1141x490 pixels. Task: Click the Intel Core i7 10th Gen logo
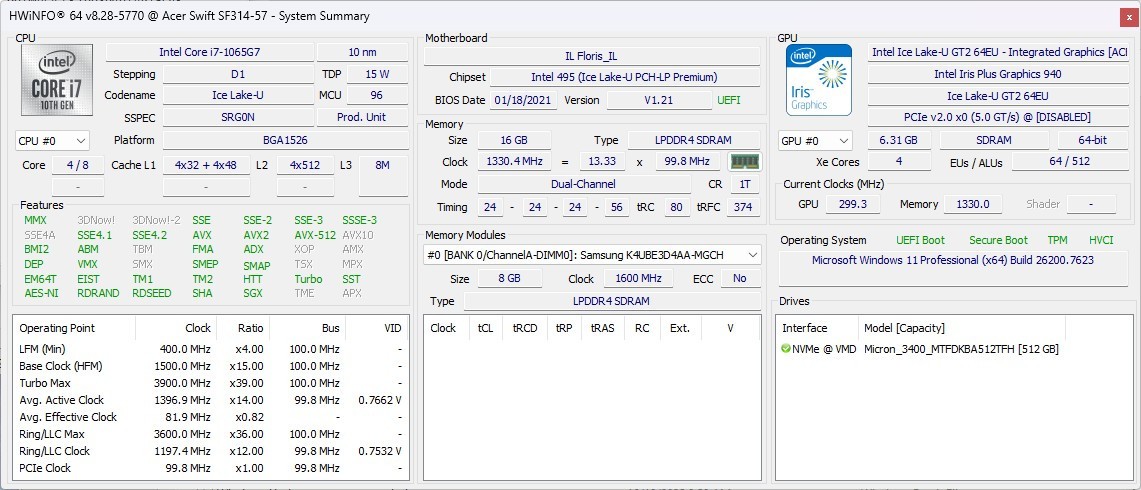point(57,80)
